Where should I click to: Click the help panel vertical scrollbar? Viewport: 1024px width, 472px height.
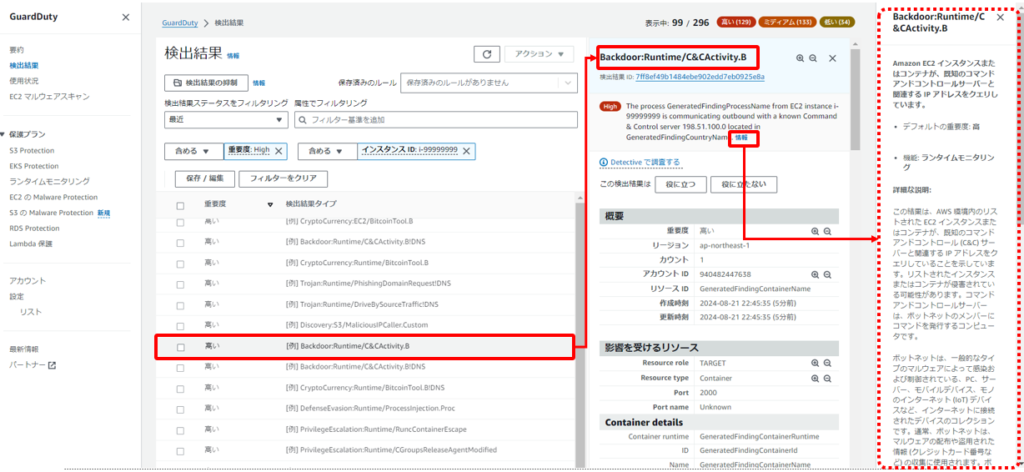tap(1019, 118)
